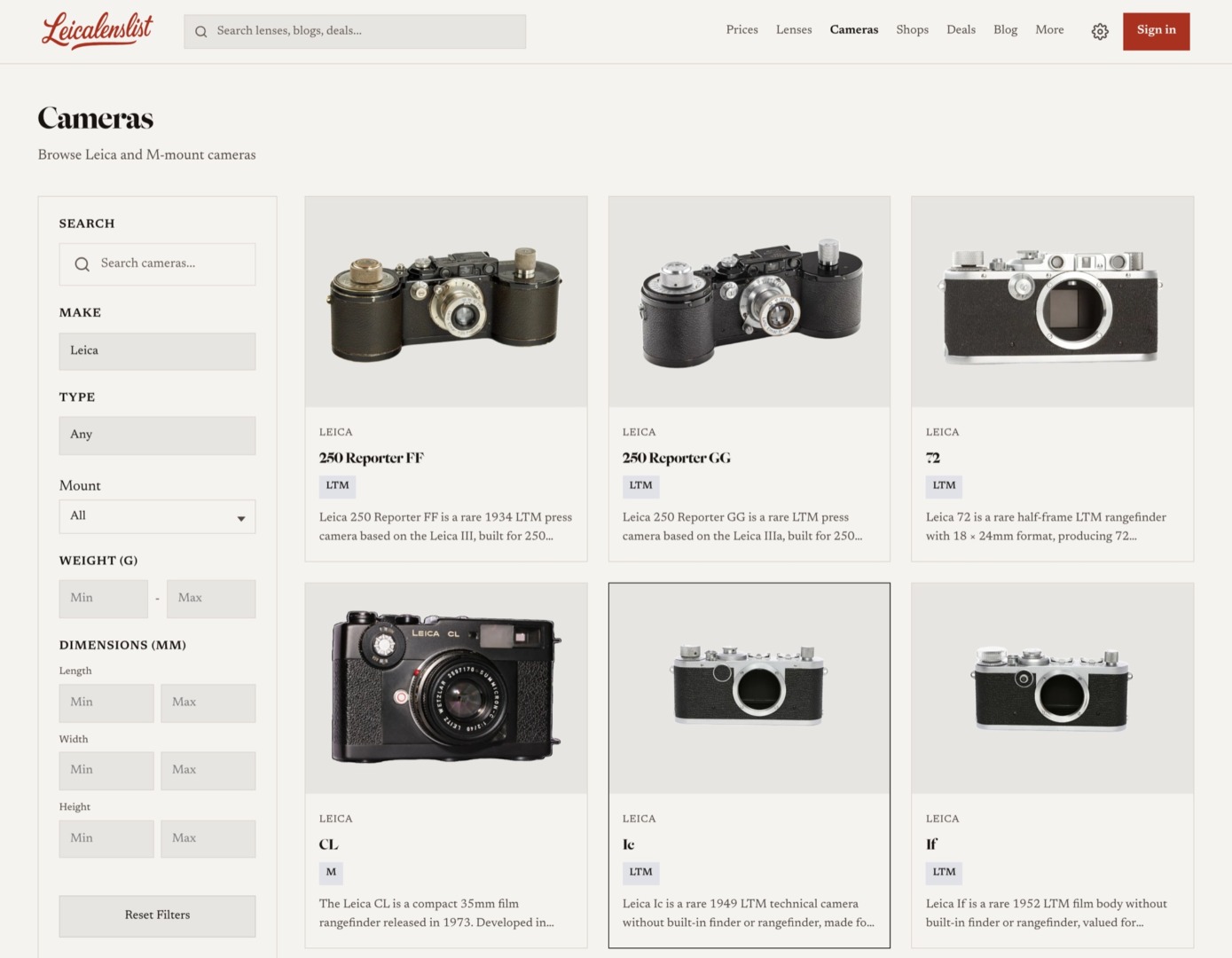Viewport: 1232px width, 958px height.
Task: Open the Make selector showing Leica
Action: point(157,351)
